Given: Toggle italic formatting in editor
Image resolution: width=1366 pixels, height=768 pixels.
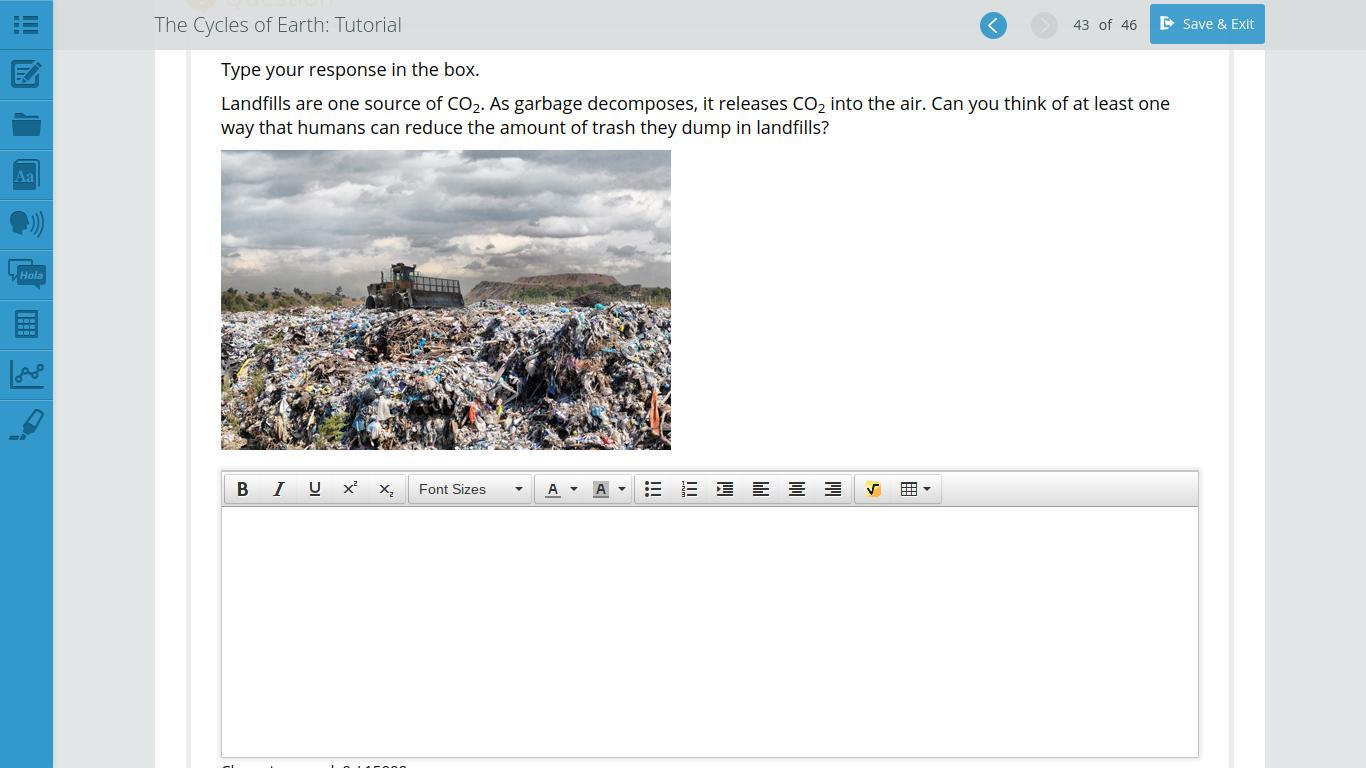Looking at the screenshot, I should click(278, 489).
